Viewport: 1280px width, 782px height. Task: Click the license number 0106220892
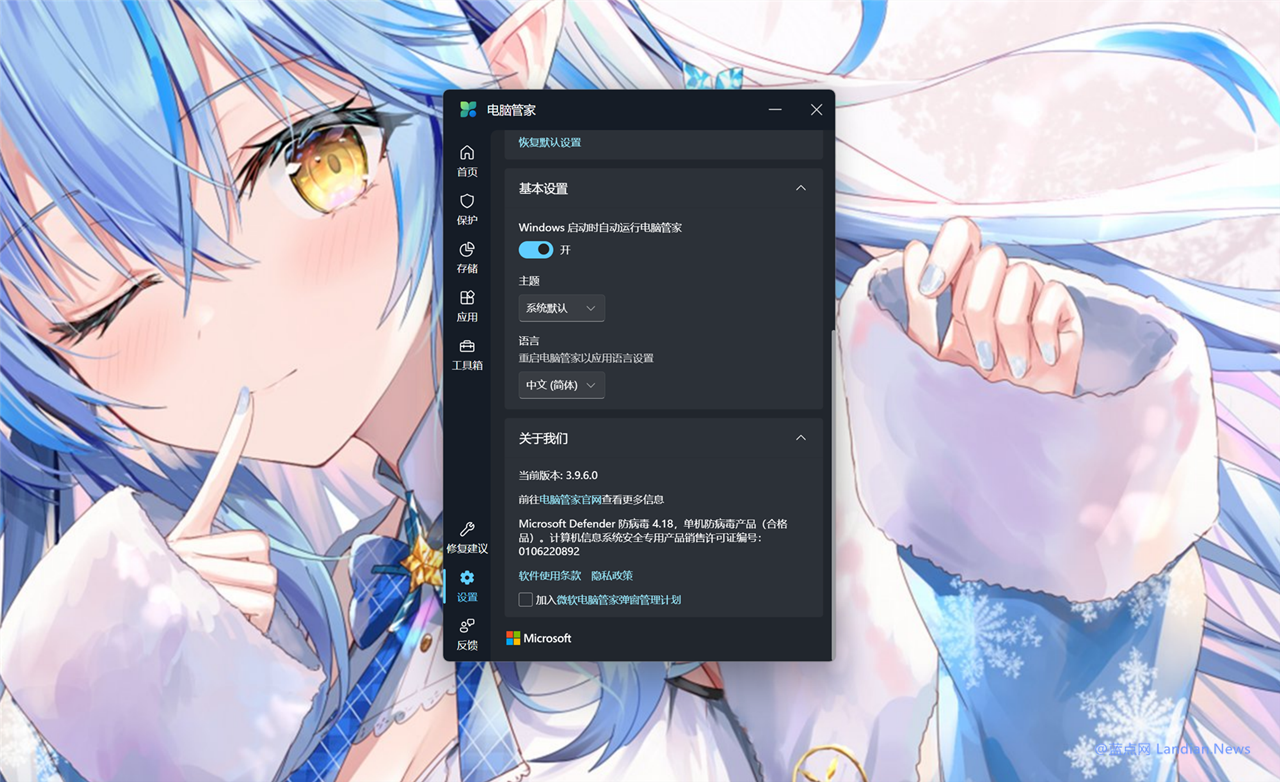(549, 551)
